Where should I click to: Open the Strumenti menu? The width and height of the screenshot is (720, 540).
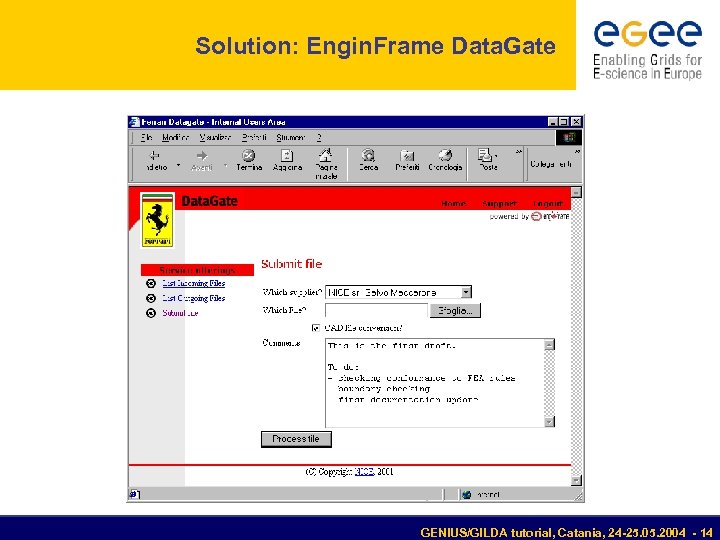coord(291,137)
